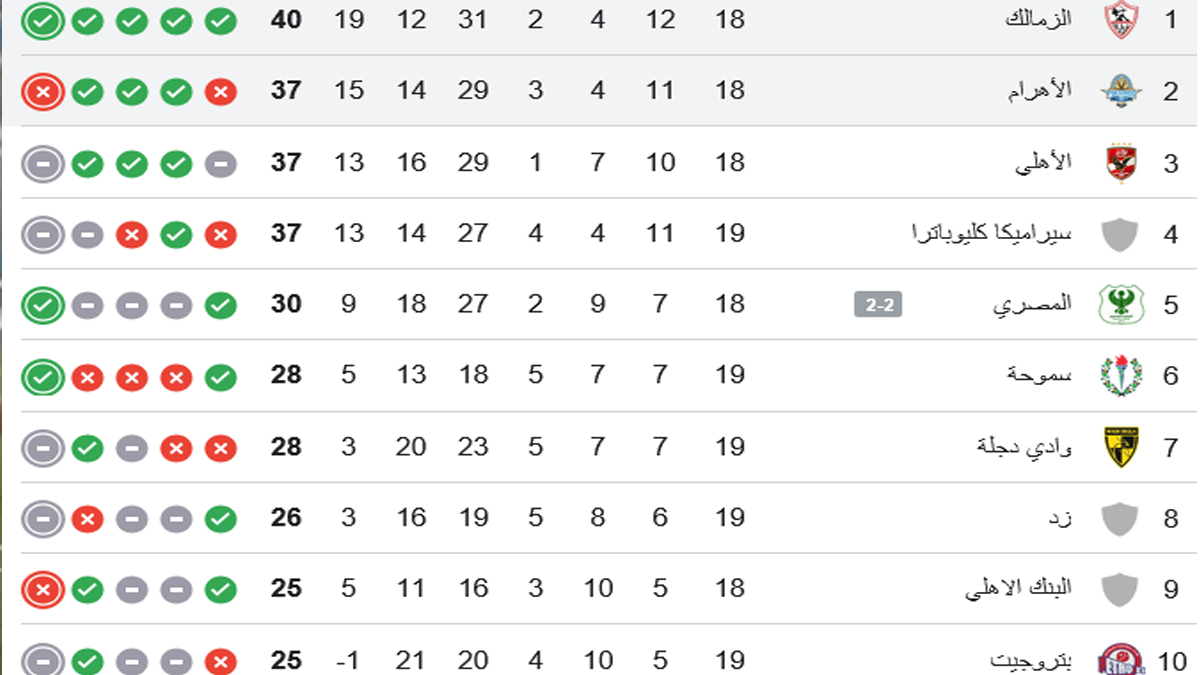Click Zamalek's 40 points value

(x=286, y=20)
